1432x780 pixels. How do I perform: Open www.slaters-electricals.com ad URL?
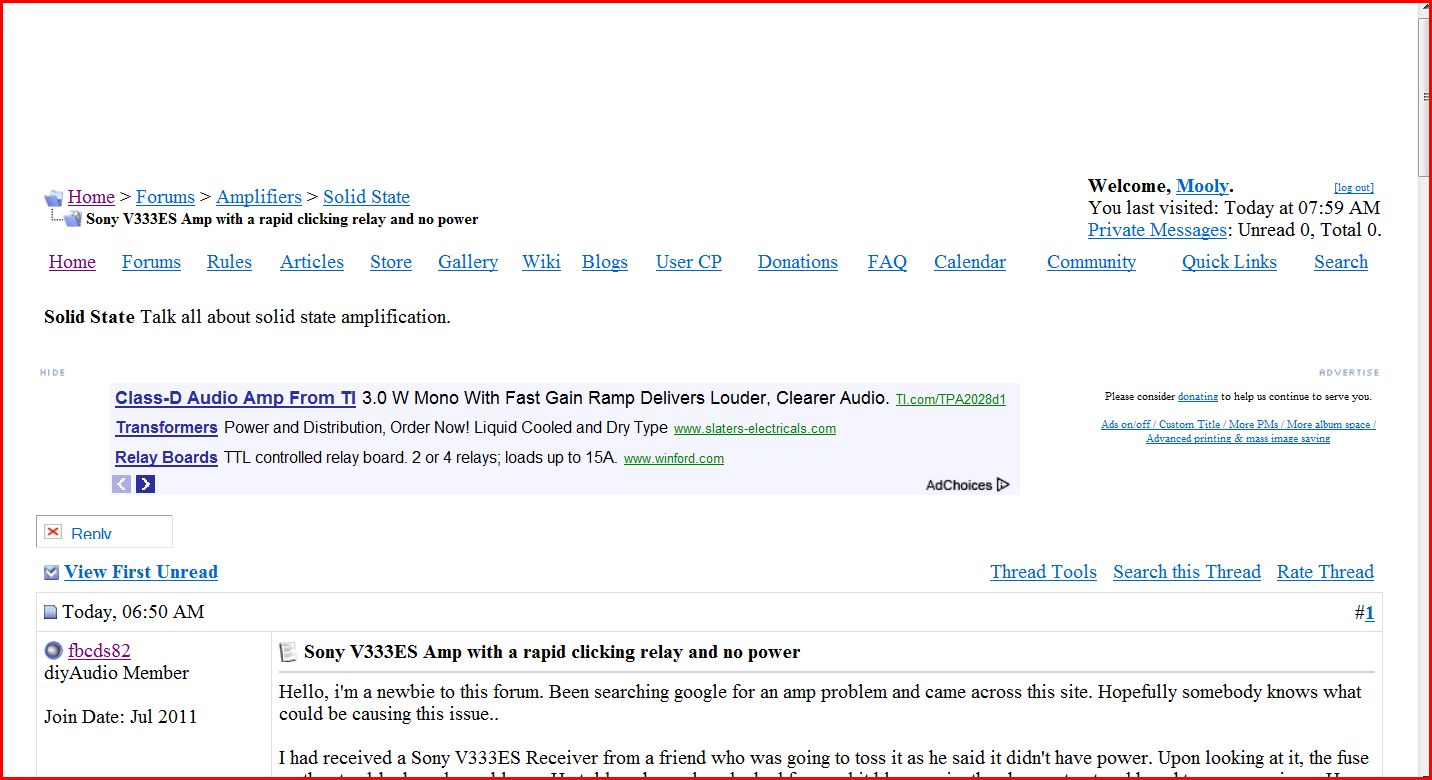coord(755,429)
